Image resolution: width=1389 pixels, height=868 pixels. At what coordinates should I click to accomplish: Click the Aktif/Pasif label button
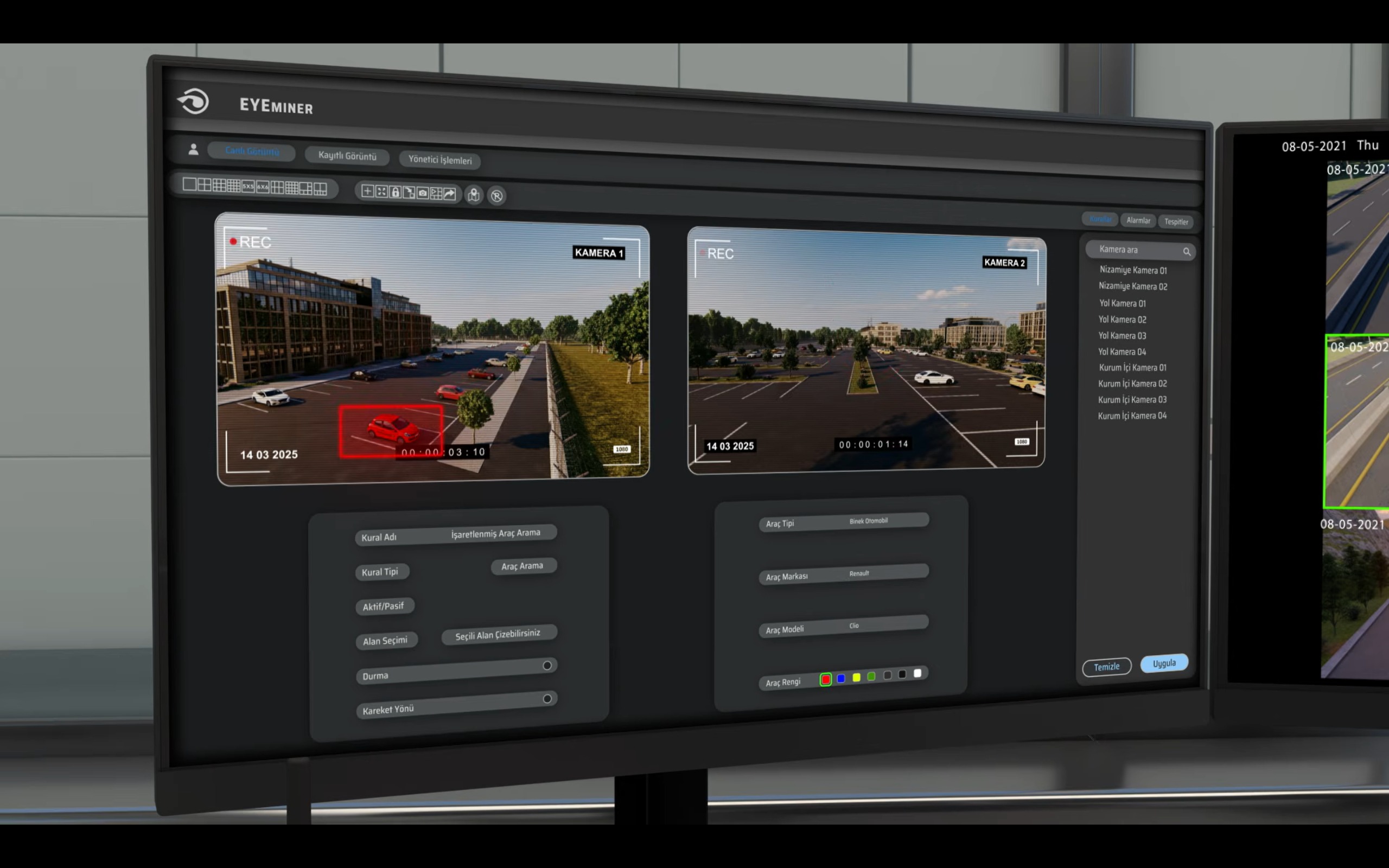click(x=384, y=606)
